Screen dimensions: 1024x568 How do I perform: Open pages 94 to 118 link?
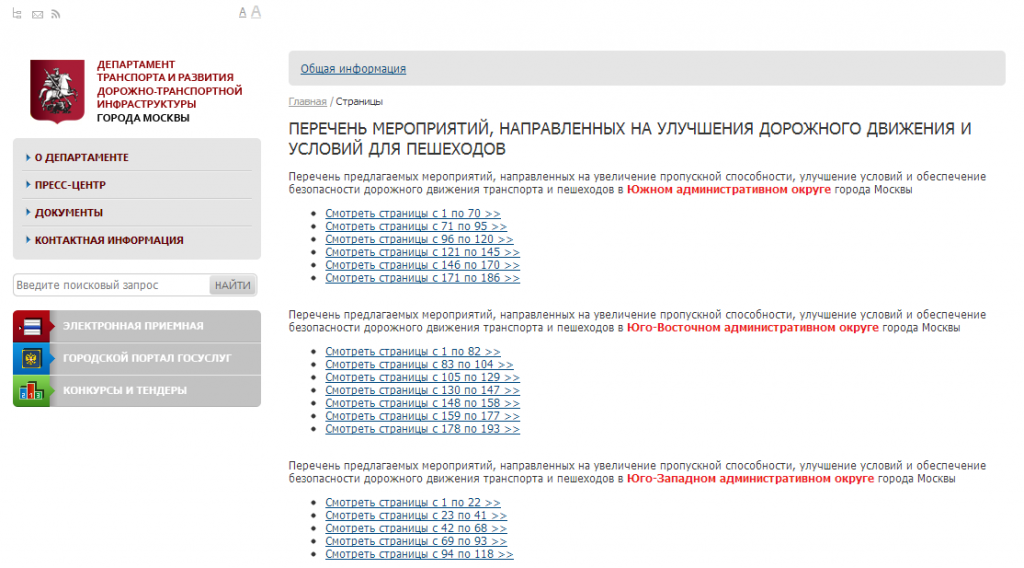(x=419, y=554)
